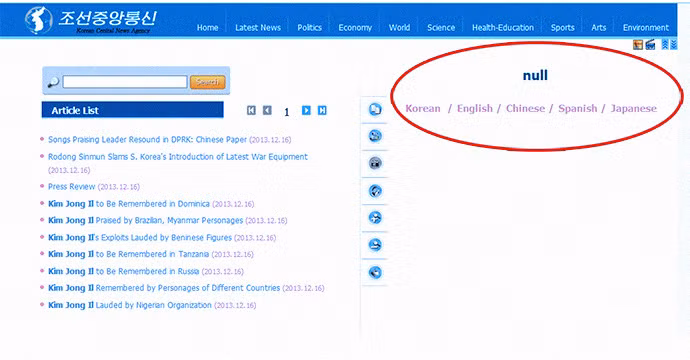Click page number 1 in pagination
The height and width of the screenshot is (360, 690).
click(286, 112)
